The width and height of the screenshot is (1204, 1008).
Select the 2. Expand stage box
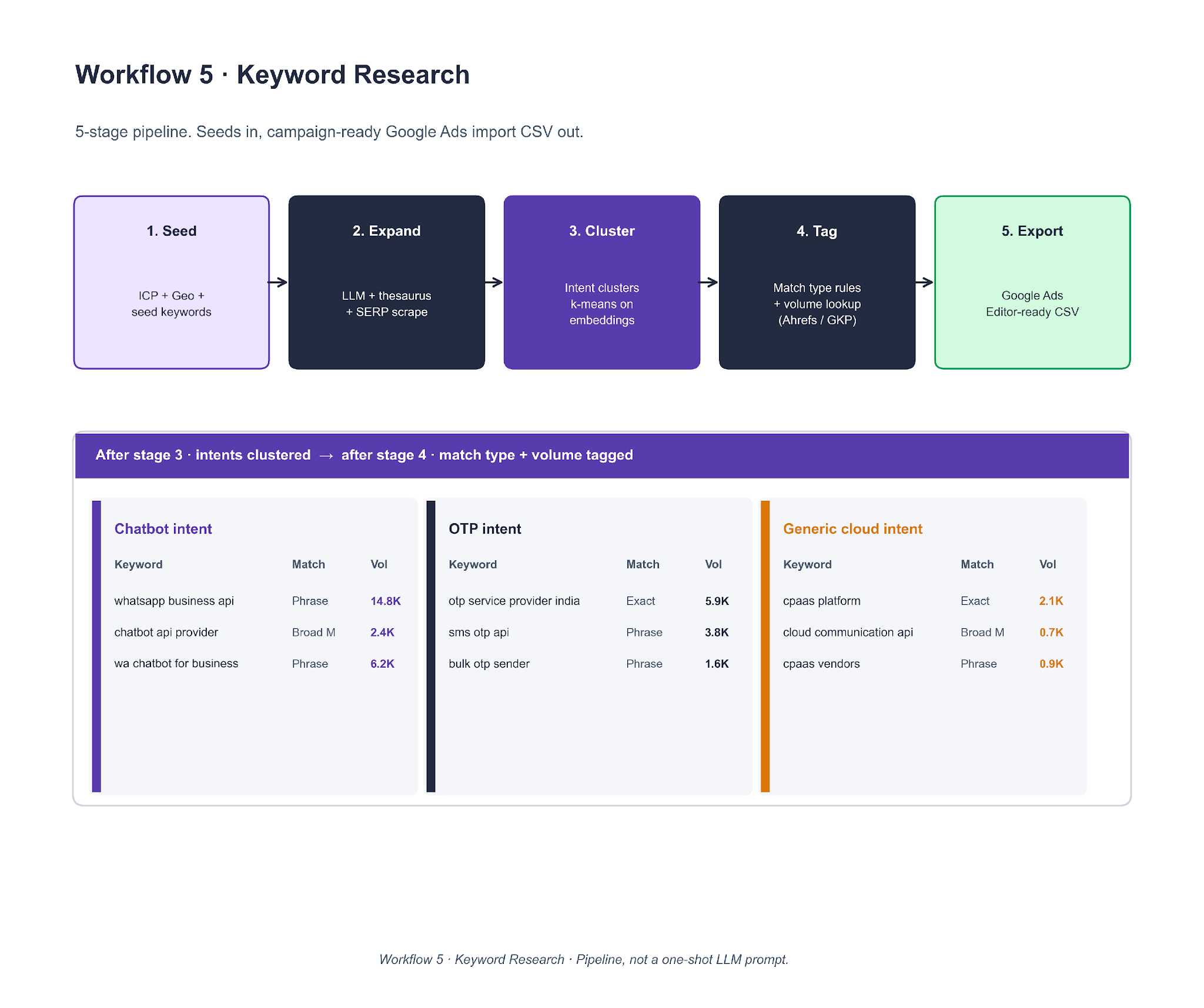[387, 282]
